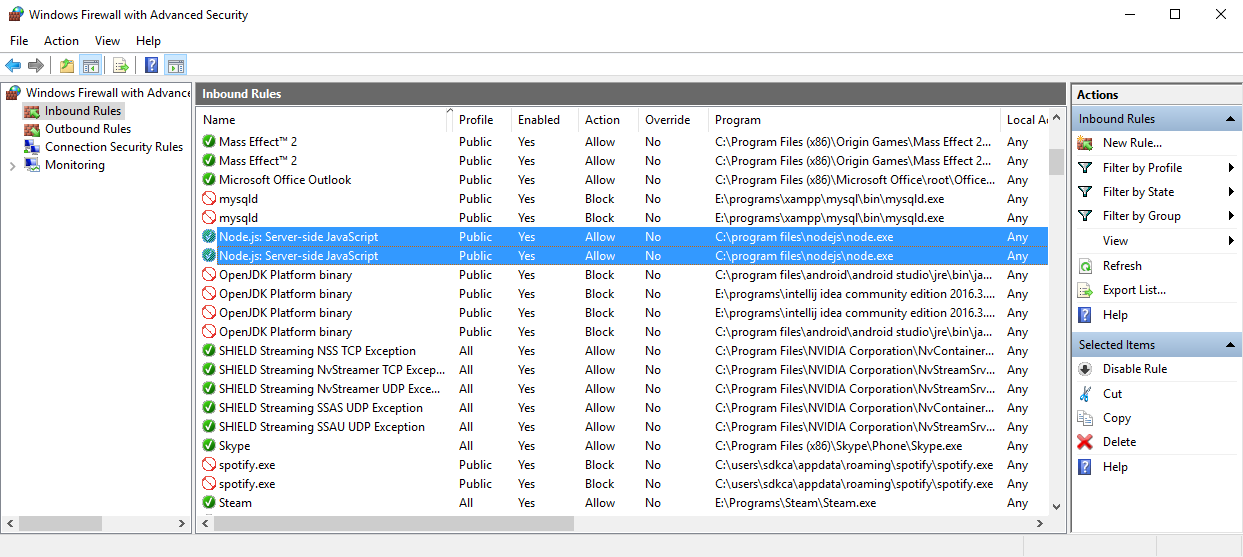This screenshot has height=557, width=1243.
Task: Click the blue question mark toolbar icon
Action: 151,66
